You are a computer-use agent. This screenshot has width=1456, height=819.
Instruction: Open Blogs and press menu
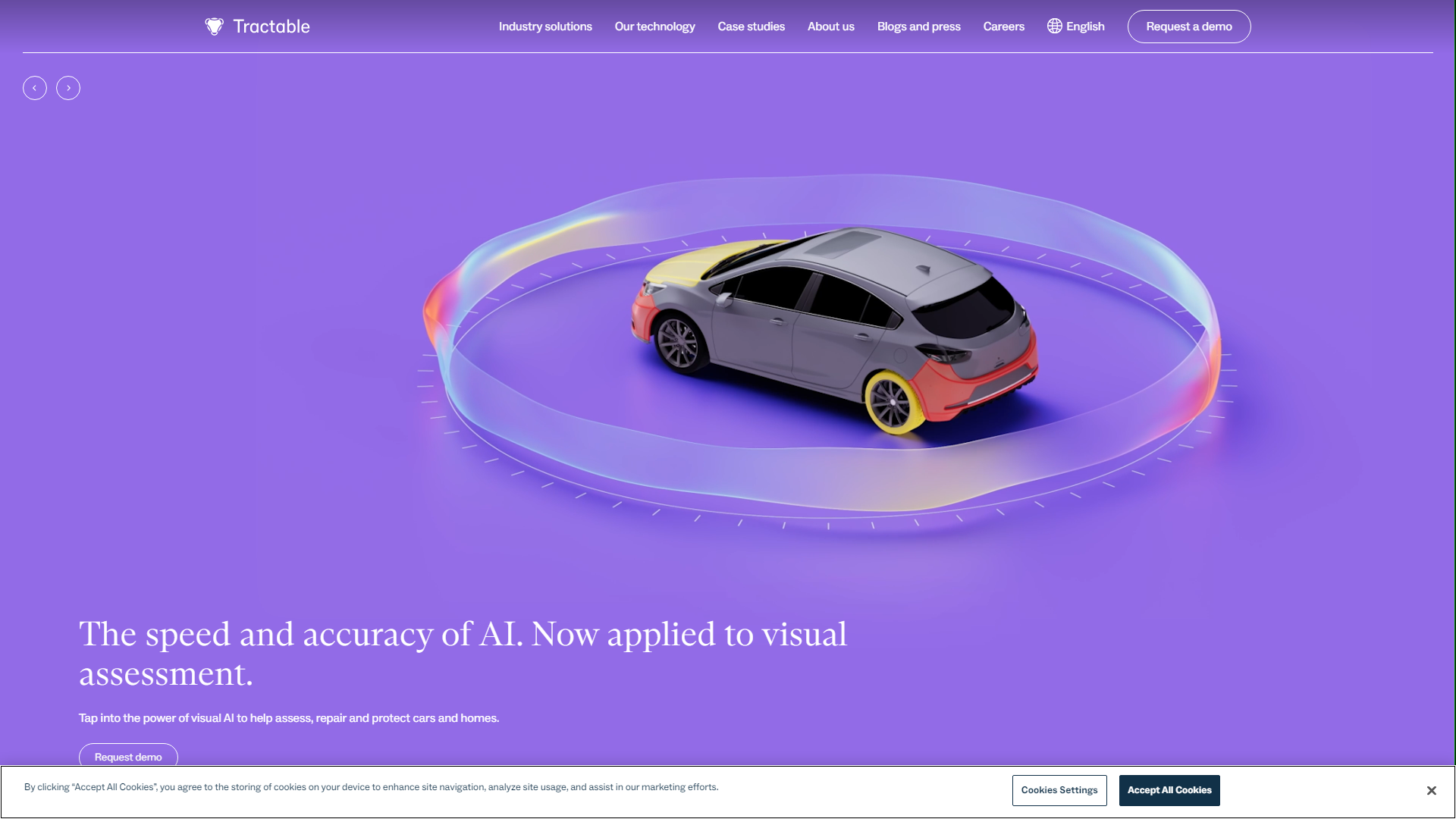pyautogui.click(x=918, y=27)
